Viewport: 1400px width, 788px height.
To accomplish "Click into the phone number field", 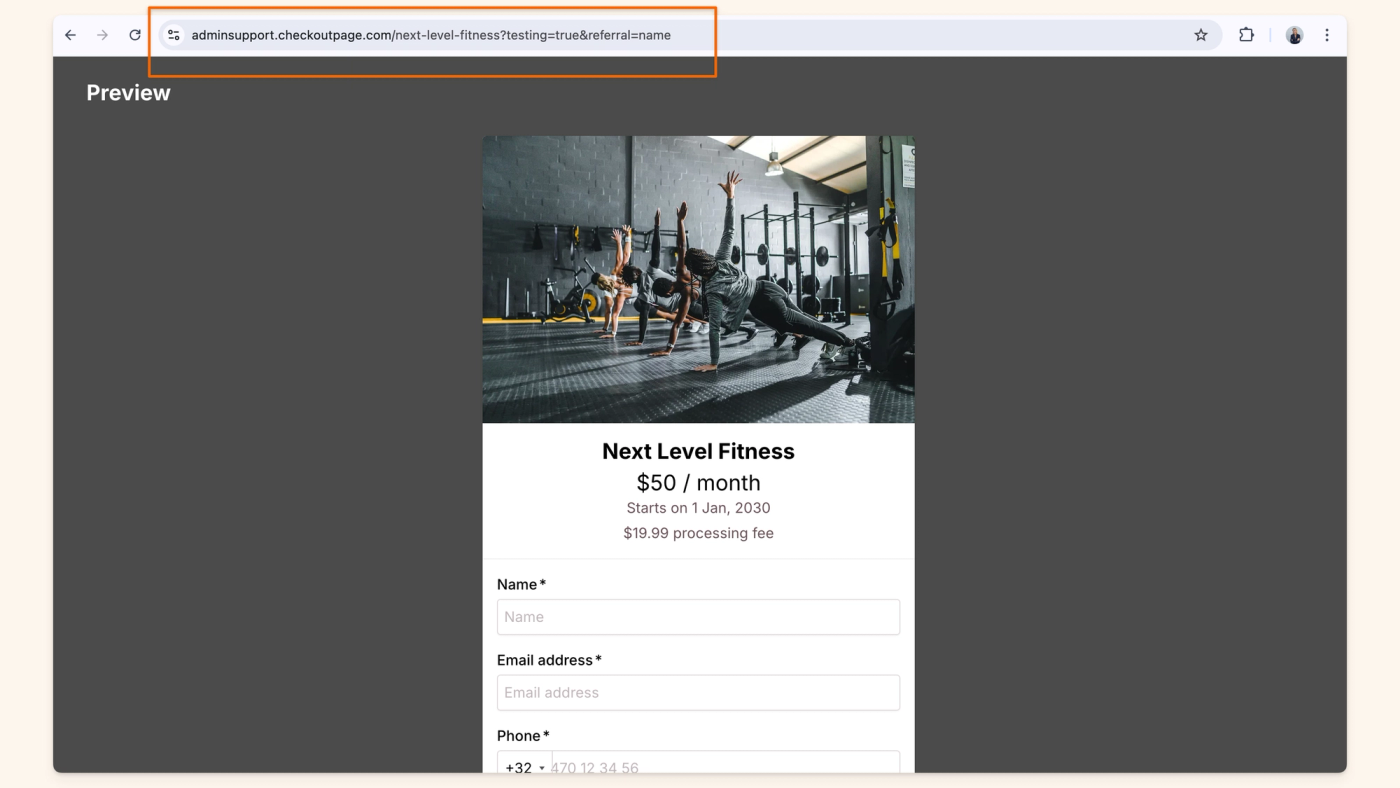I will [725, 763].
